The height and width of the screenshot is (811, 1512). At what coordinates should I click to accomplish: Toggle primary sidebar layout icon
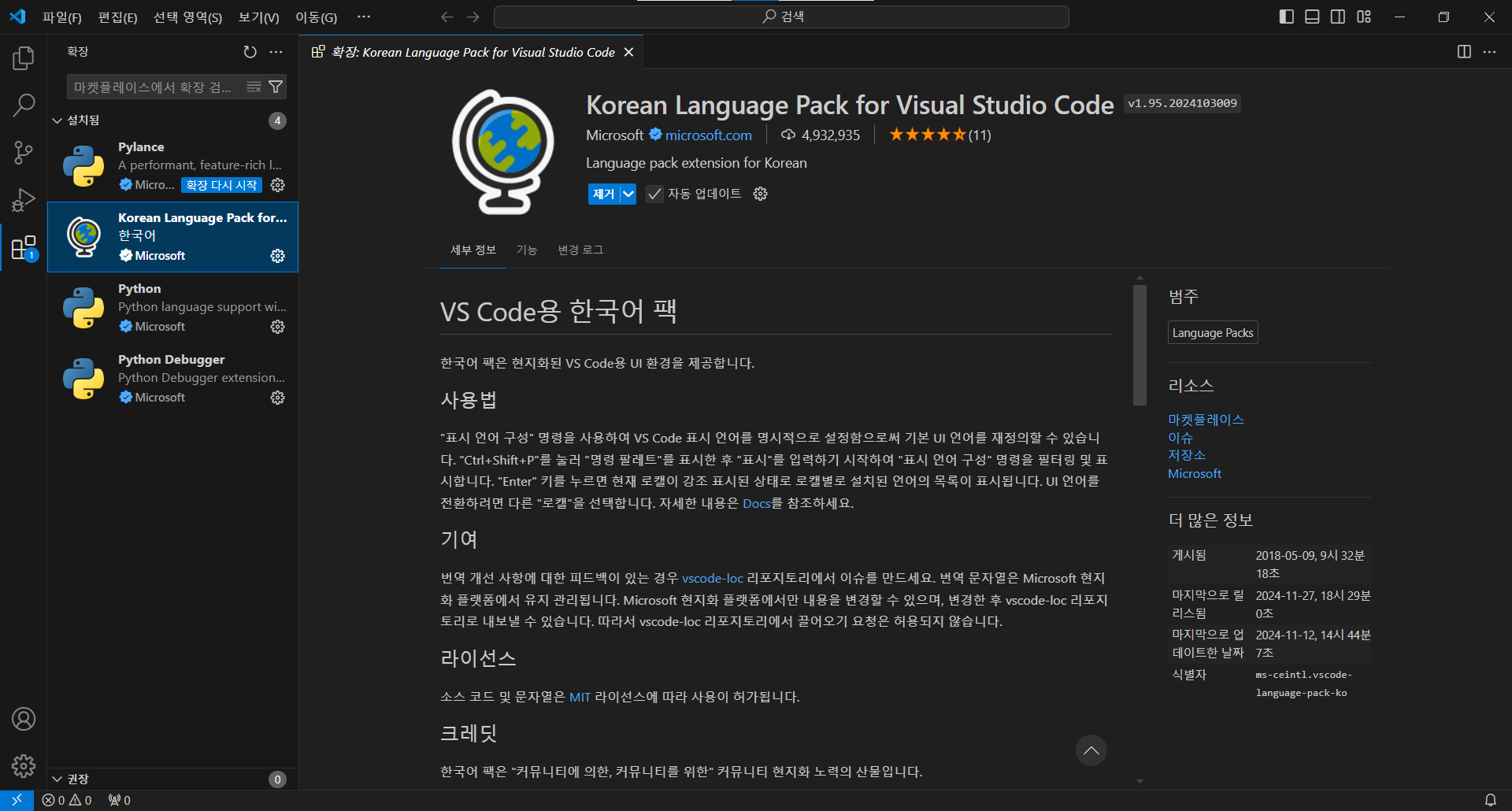click(x=1287, y=17)
